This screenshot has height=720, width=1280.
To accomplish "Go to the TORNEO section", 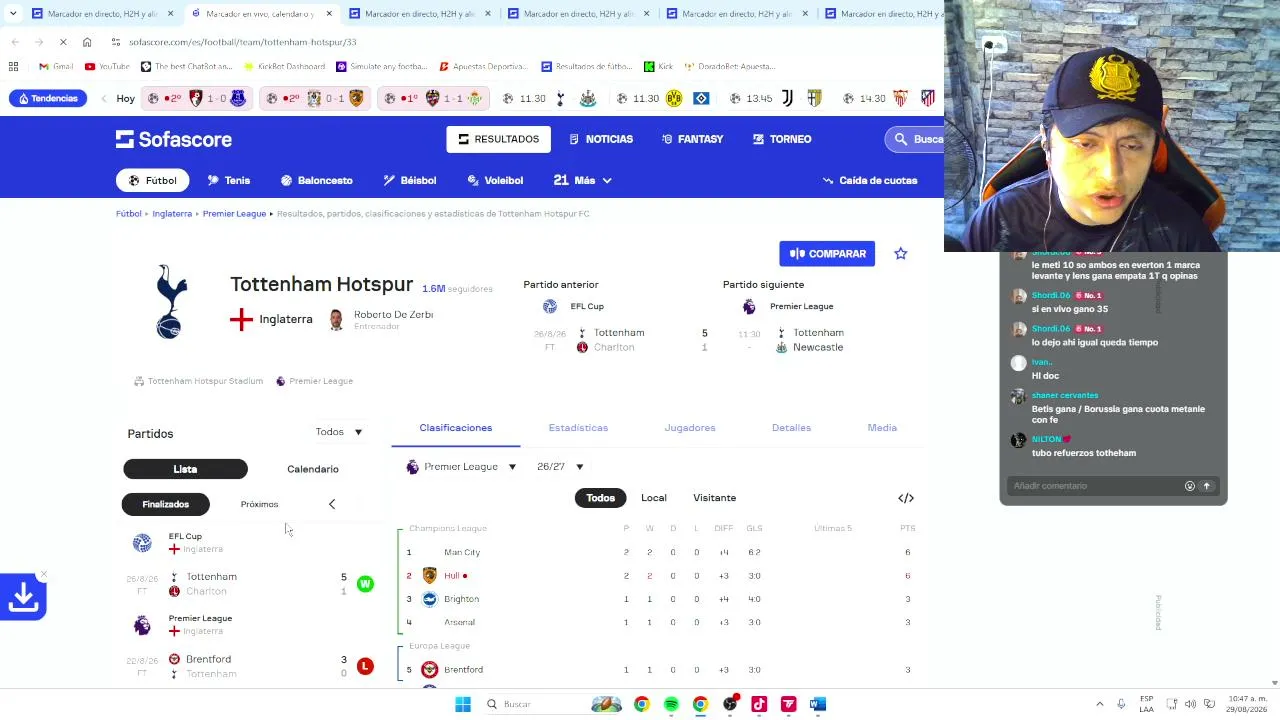I will (782, 139).
